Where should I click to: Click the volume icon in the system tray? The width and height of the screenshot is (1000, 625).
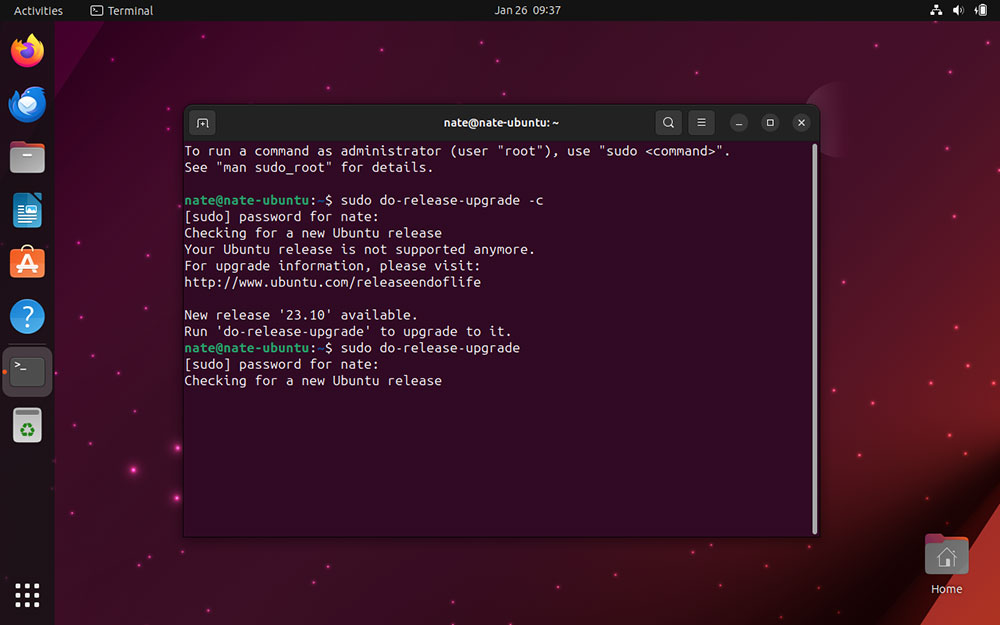(x=957, y=10)
